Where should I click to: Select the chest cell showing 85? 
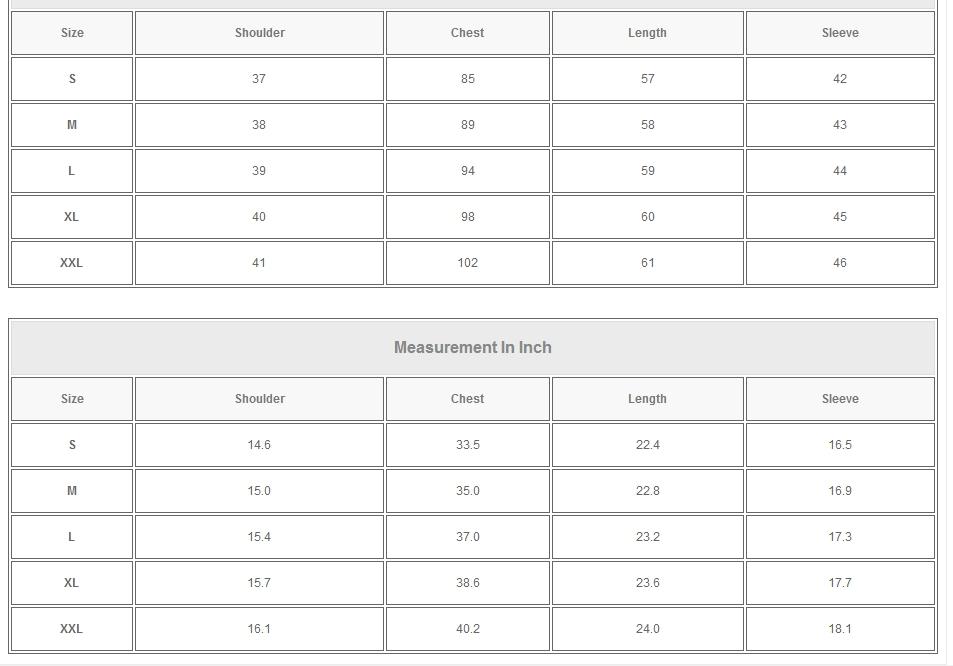[x=467, y=79]
